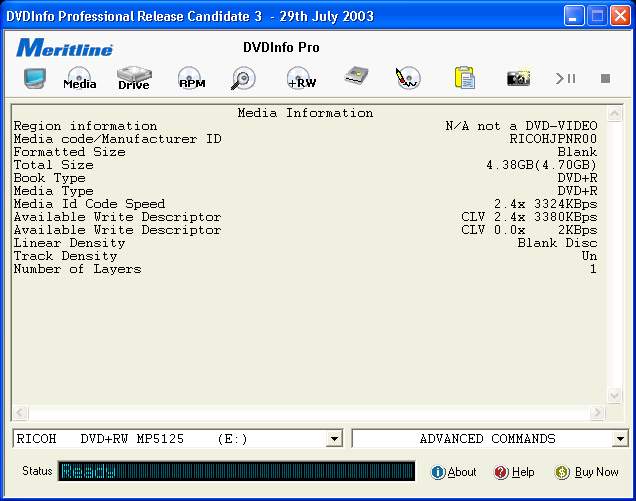
Task: Click the CLV 0.0x 2KBps value
Action: pos(529,230)
